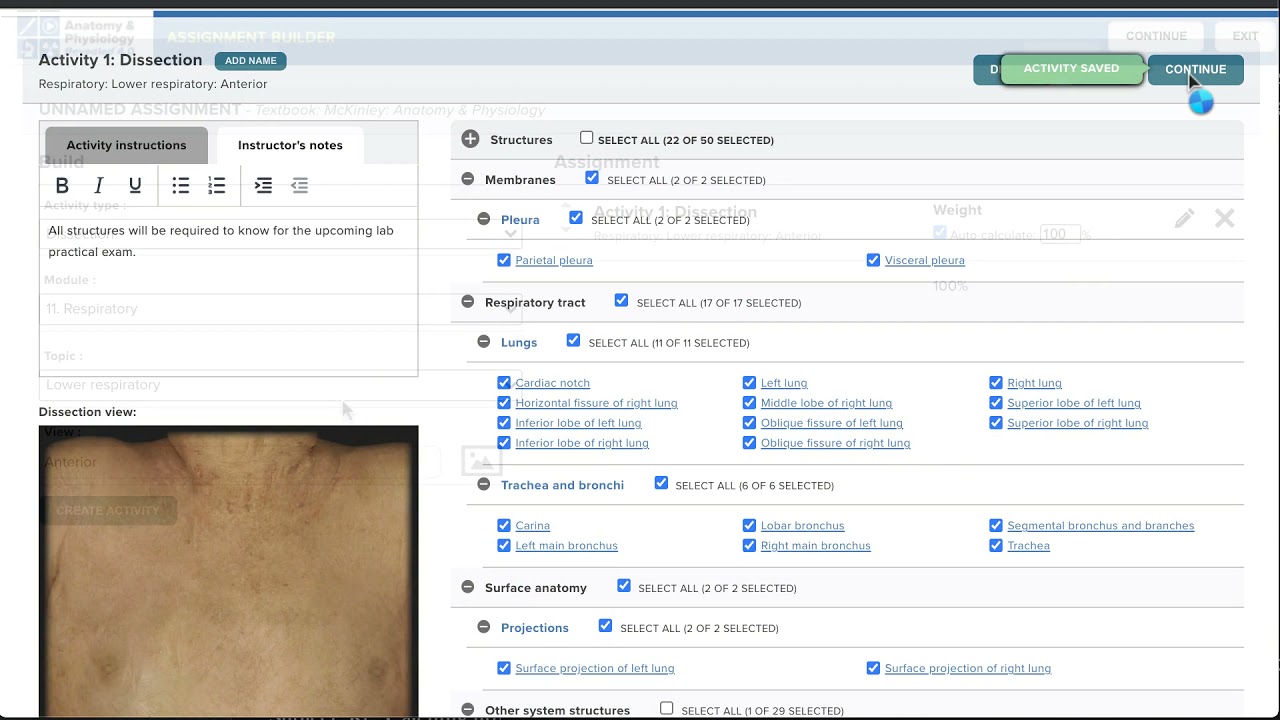Open the Left main bronchus link
Viewport: 1280px width, 720px height.
(x=566, y=546)
